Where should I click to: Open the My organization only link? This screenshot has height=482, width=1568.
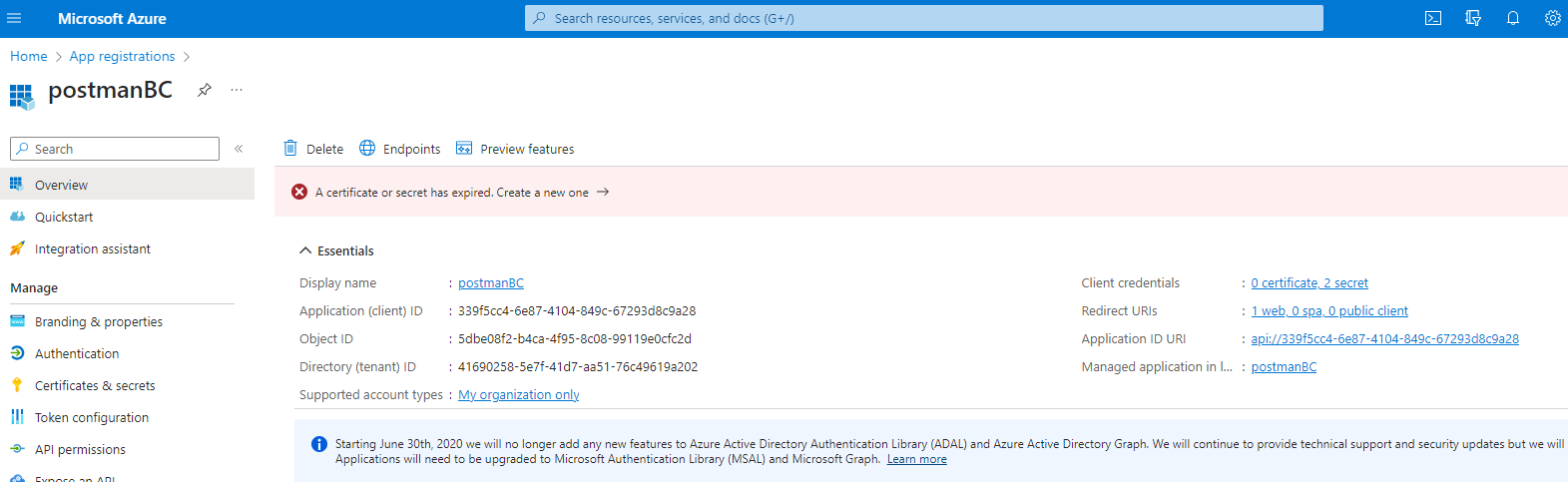point(519,395)
